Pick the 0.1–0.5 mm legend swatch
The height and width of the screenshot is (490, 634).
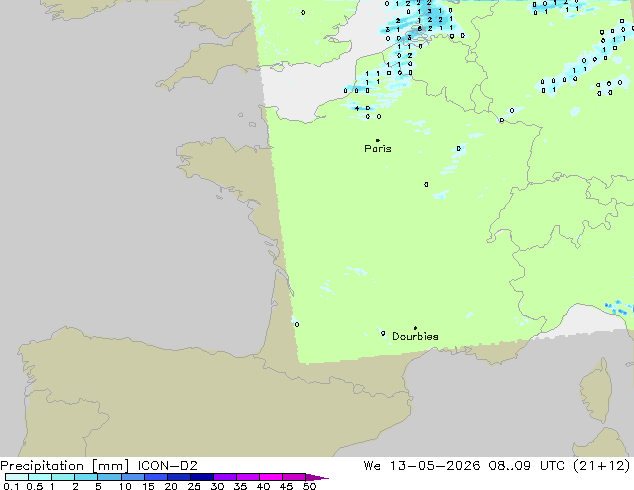point(17,477)
